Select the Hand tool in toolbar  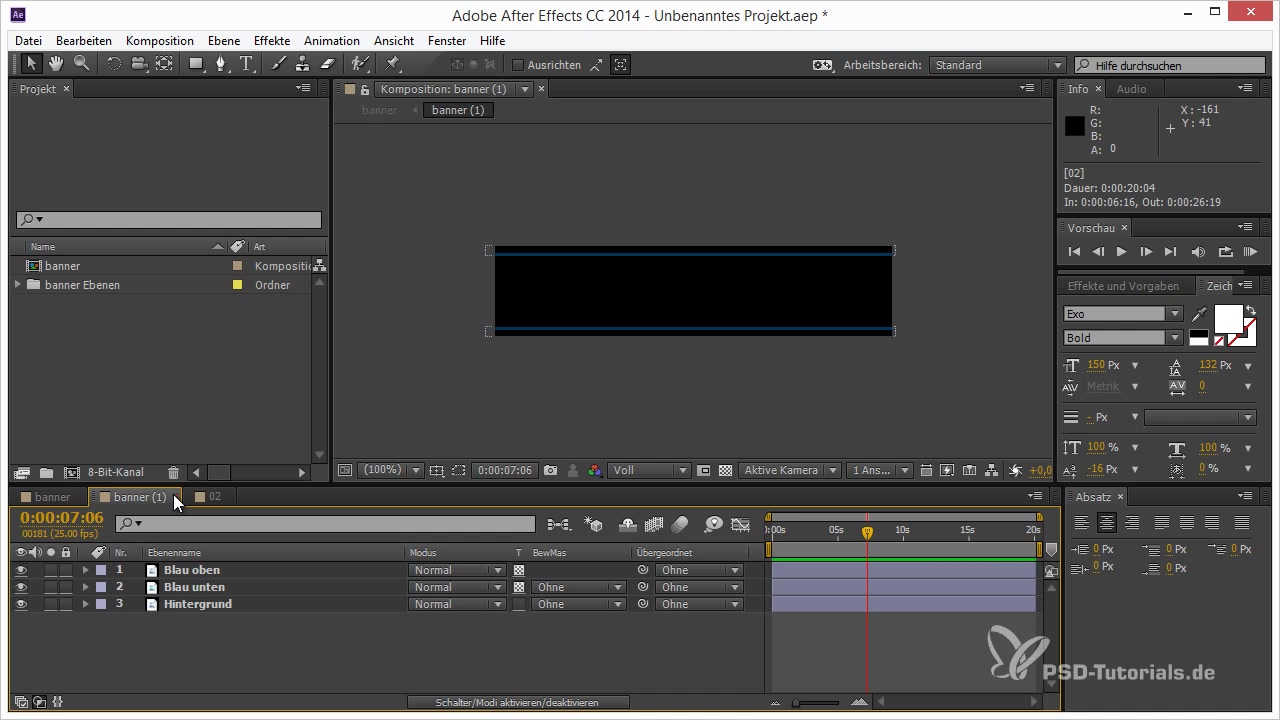tap(56, 64)
